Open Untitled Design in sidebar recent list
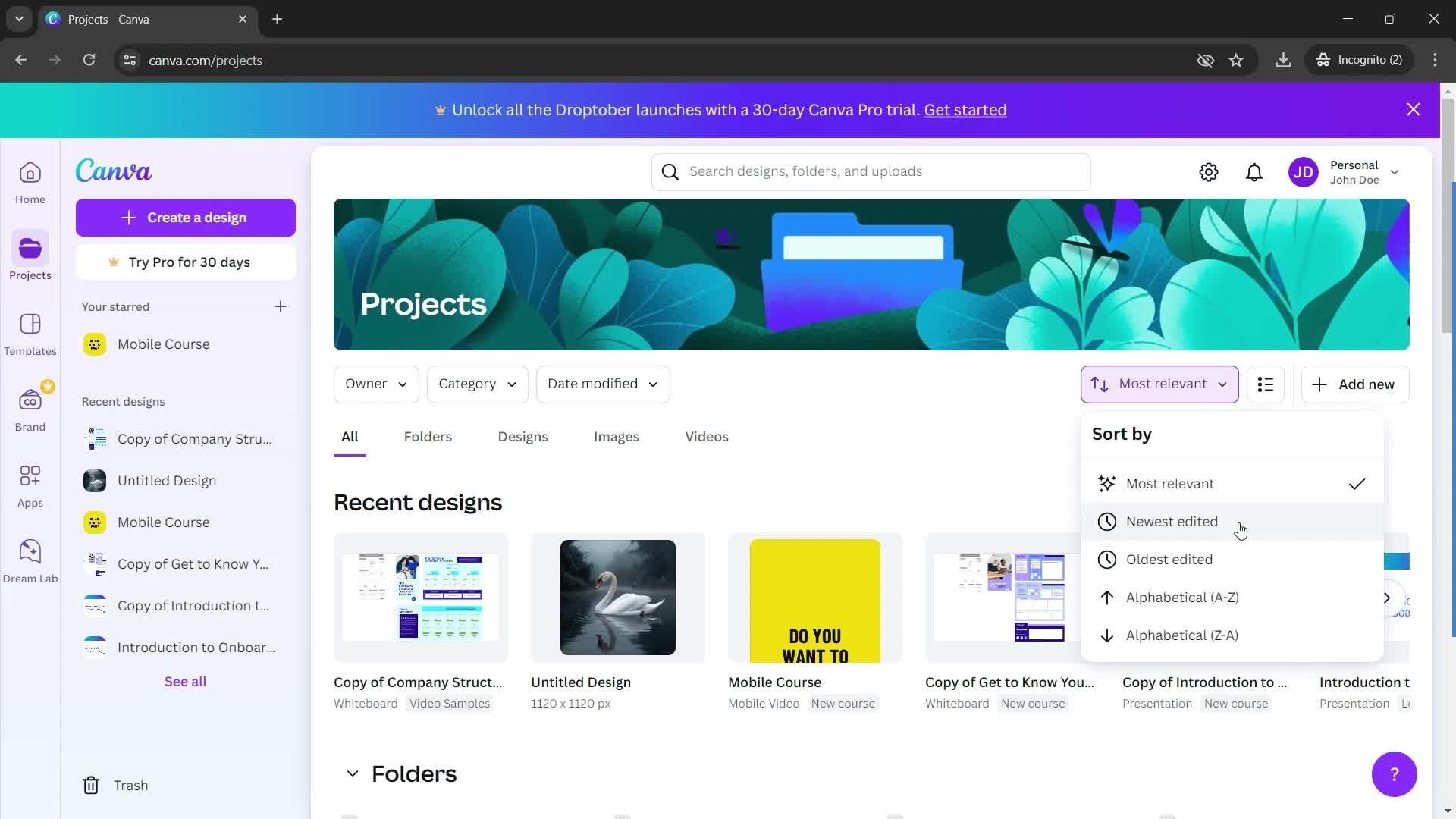Screen dimensions: 1456x819 coord(186,481)
